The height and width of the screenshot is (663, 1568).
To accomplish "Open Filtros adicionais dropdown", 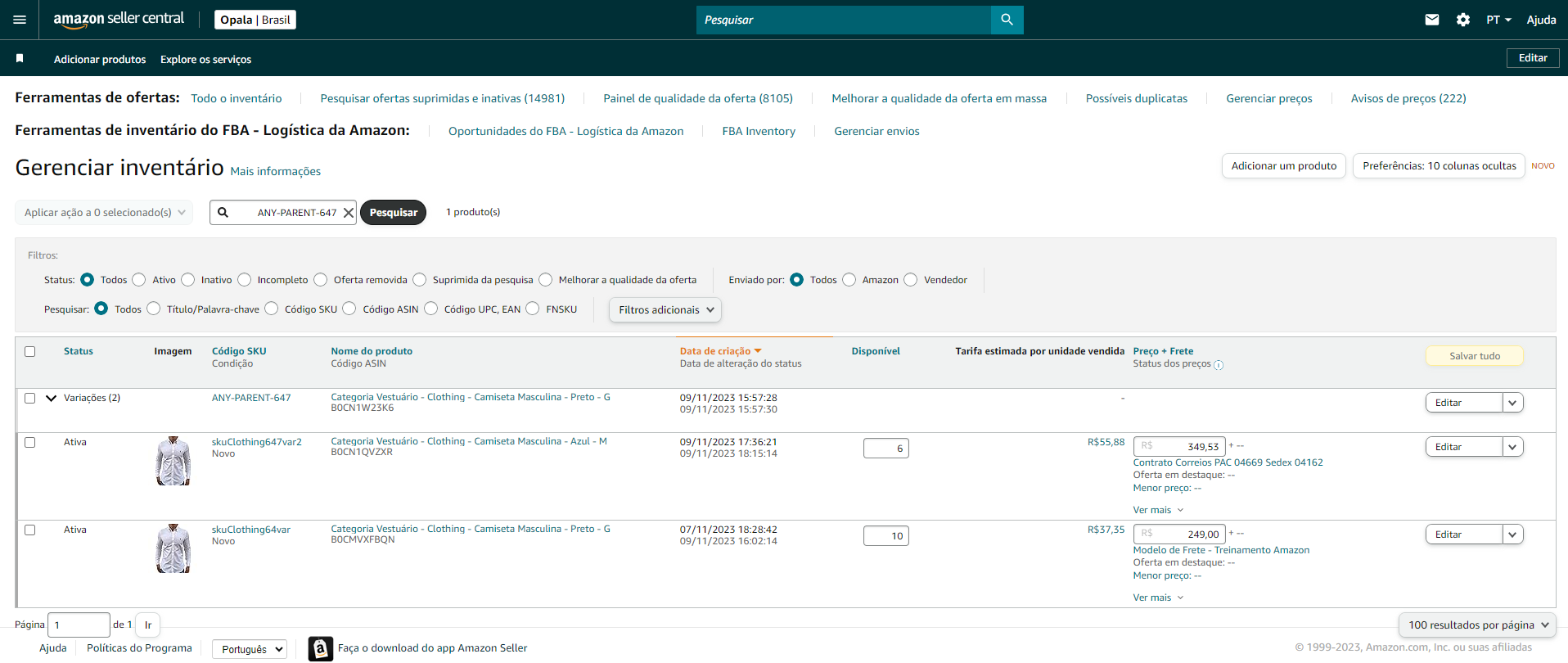I will 665,309.
